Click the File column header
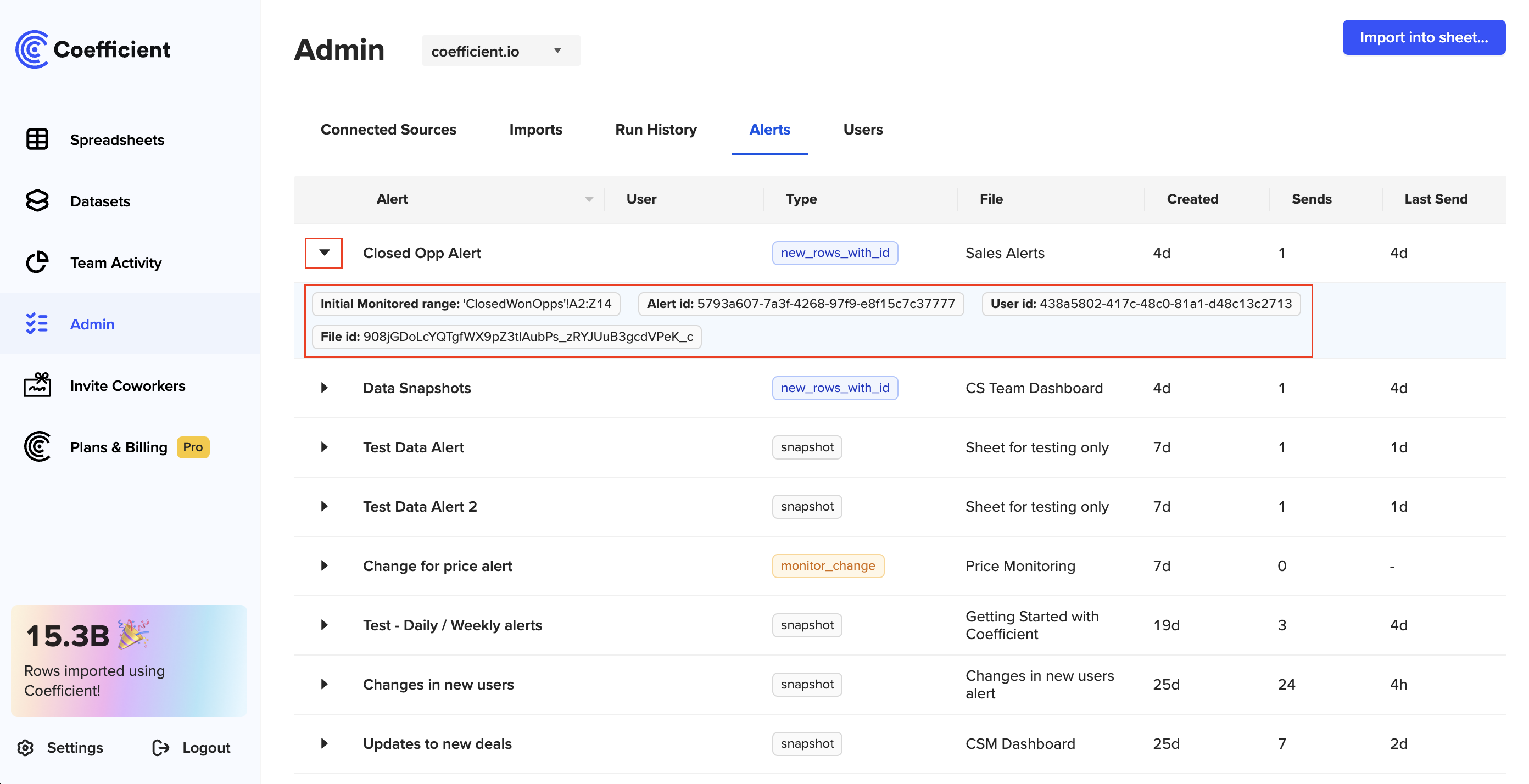Image resolution: width=1529 pixels, height=784 pixels. click(991, 199)
